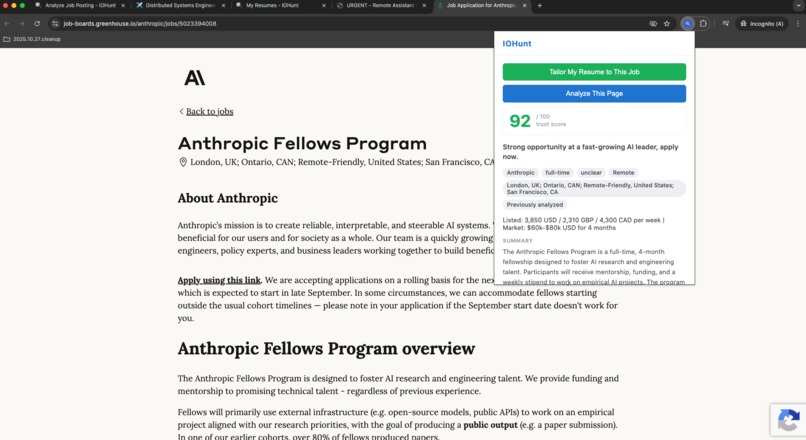
Task: Close the Analyze Job Posting tab
Action: [123, 6]
